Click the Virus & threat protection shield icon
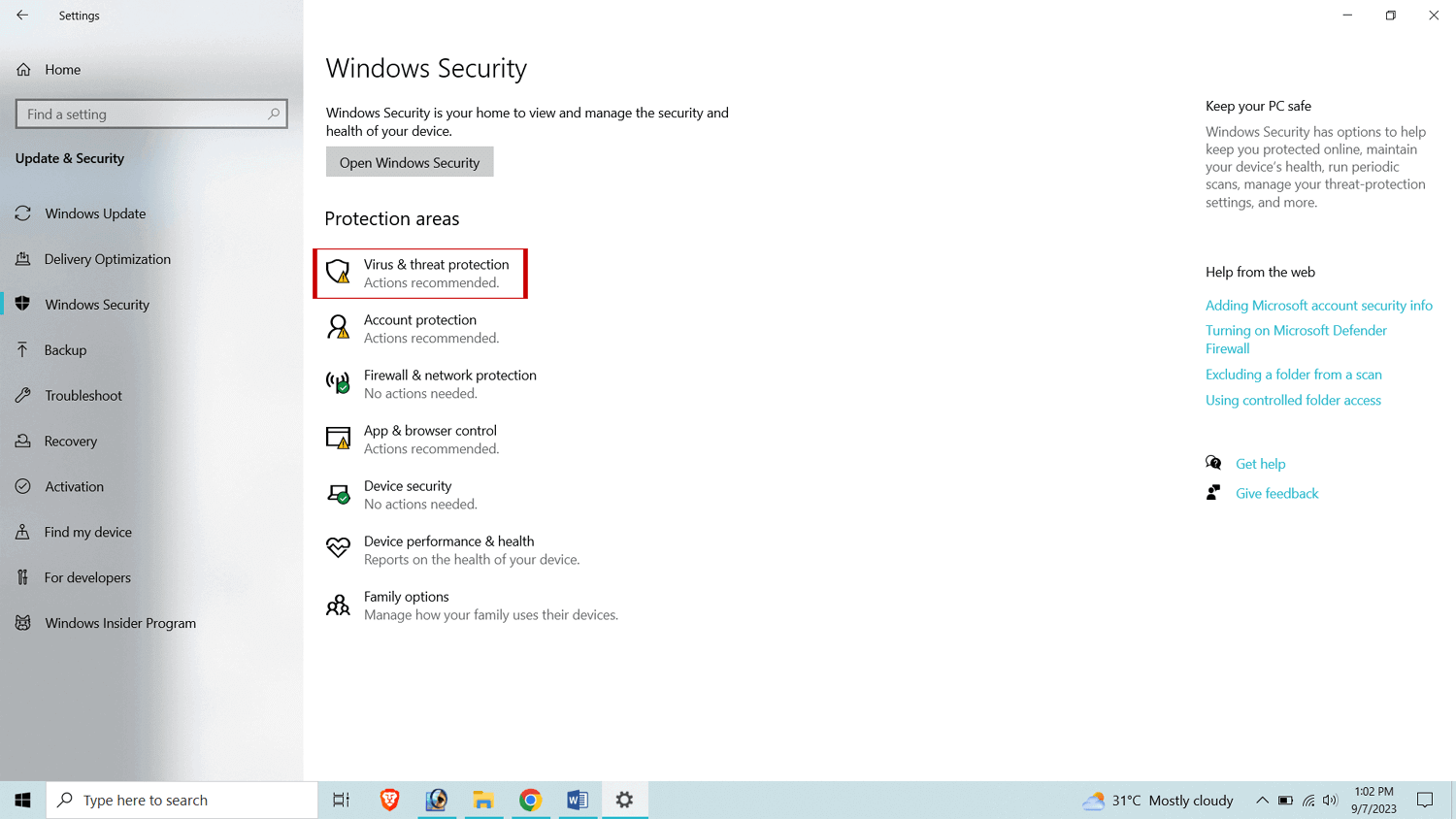This screenshot has width=1456, height=819. click(x=338, y=272)
